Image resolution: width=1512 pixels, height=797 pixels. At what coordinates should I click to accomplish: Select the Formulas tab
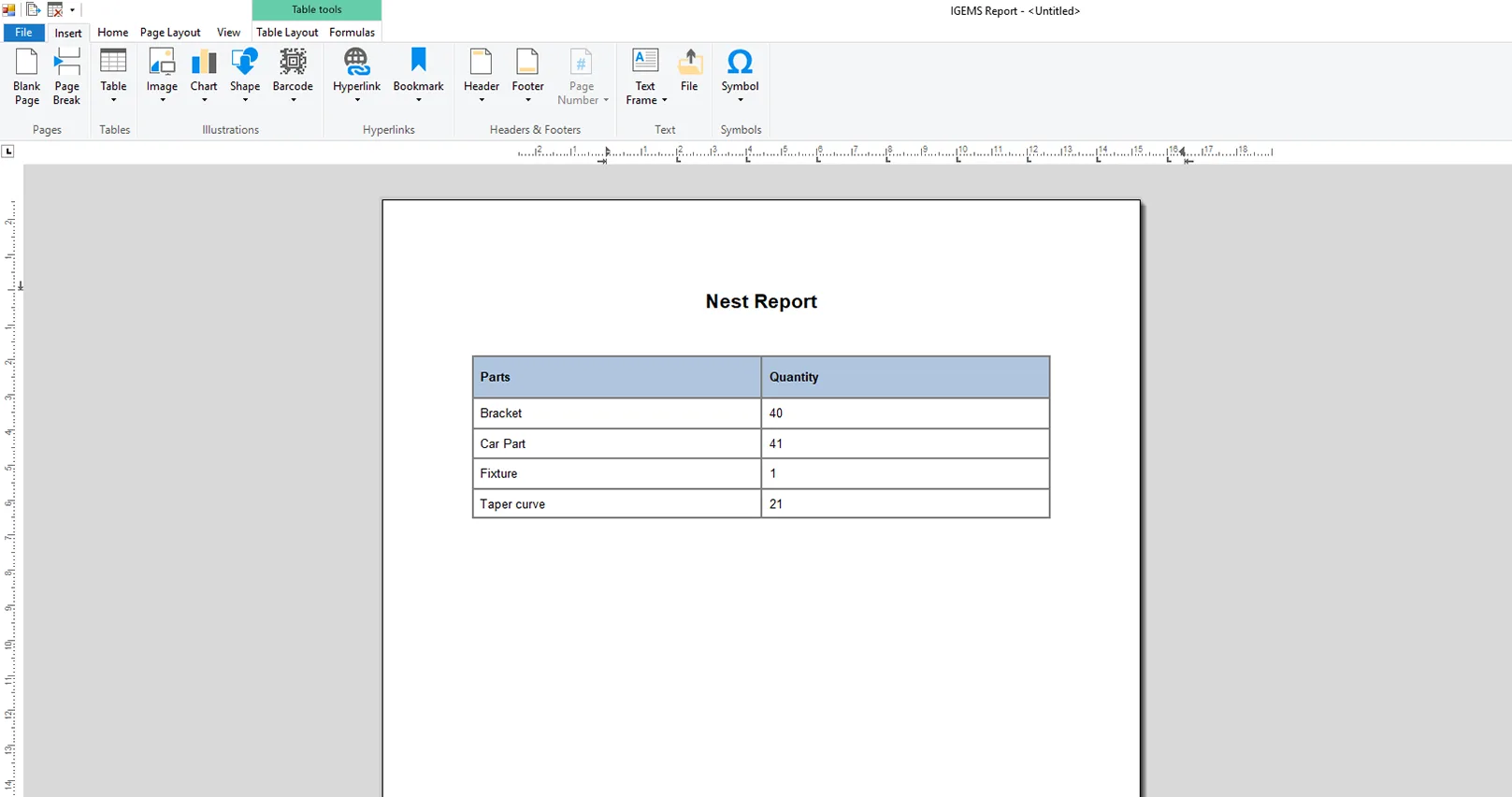[x=352, y=33]
